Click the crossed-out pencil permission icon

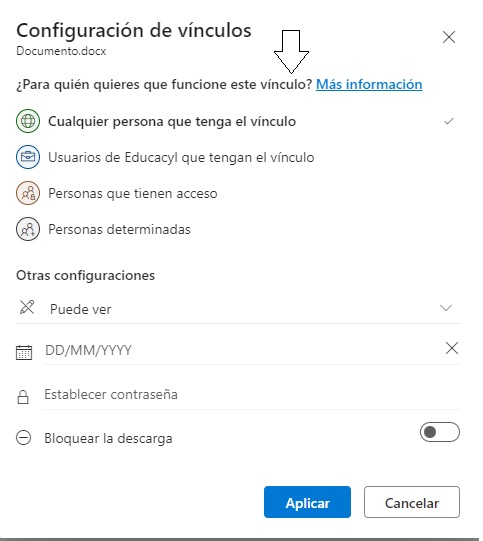(27, 307)
